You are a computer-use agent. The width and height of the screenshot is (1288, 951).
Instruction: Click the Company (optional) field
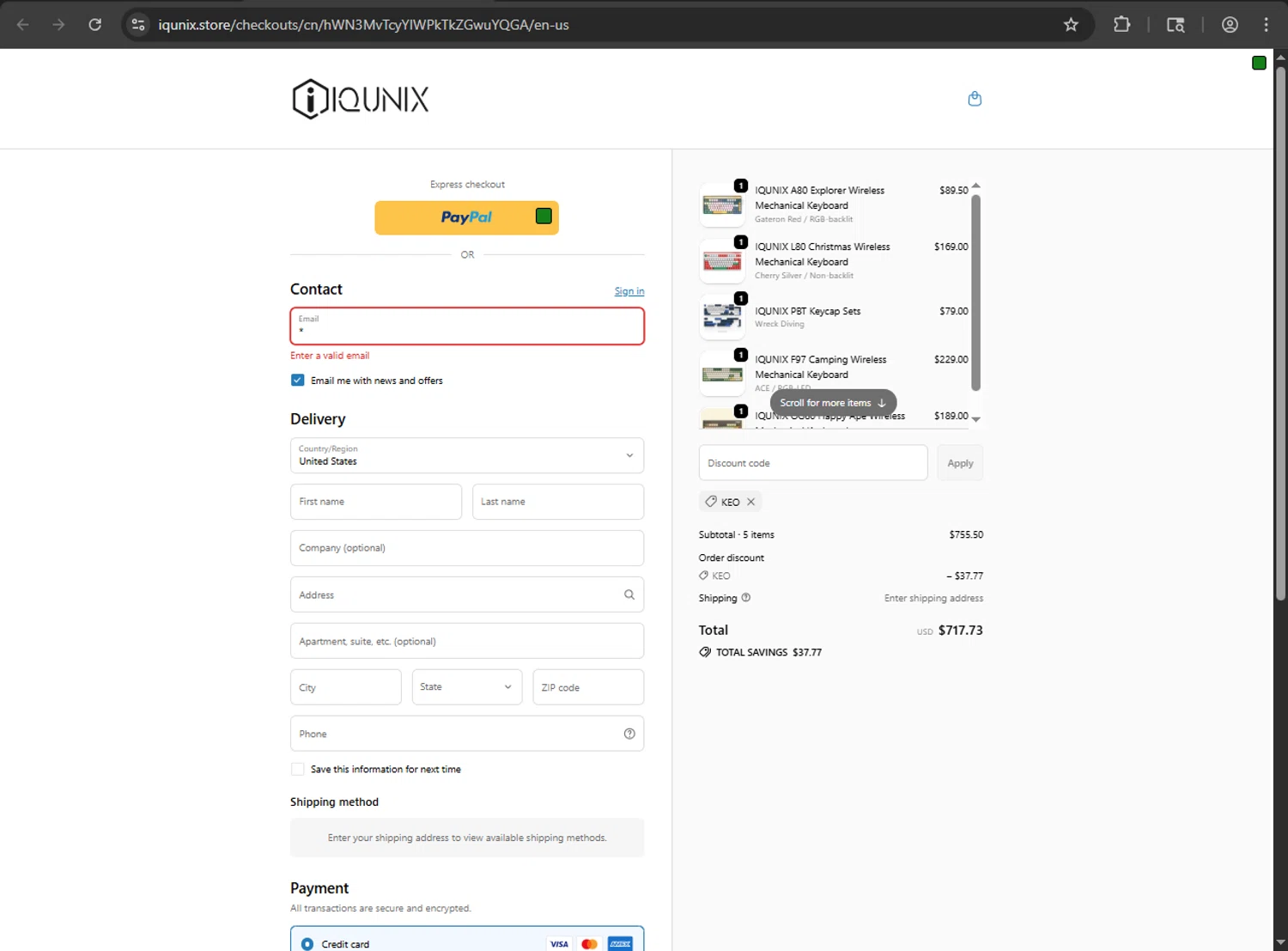467,548
